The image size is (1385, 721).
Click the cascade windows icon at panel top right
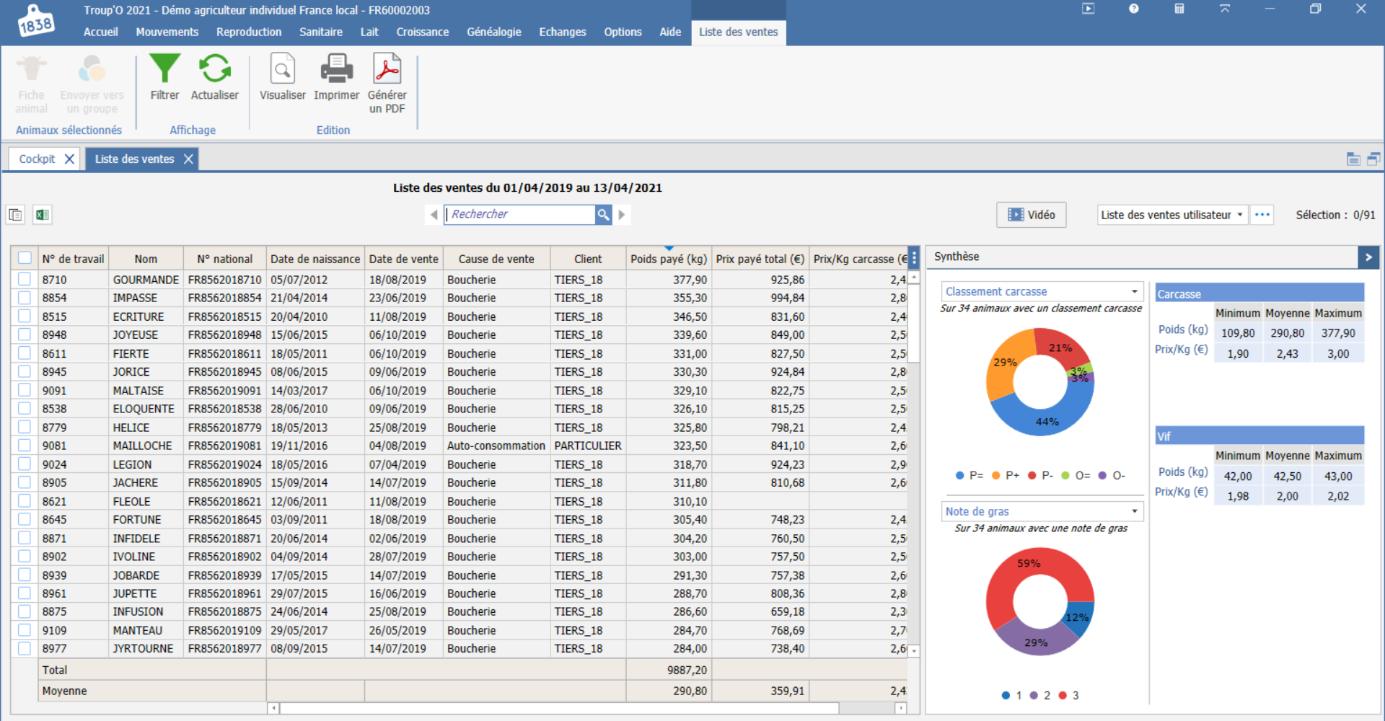click(x=1374, y=158)
